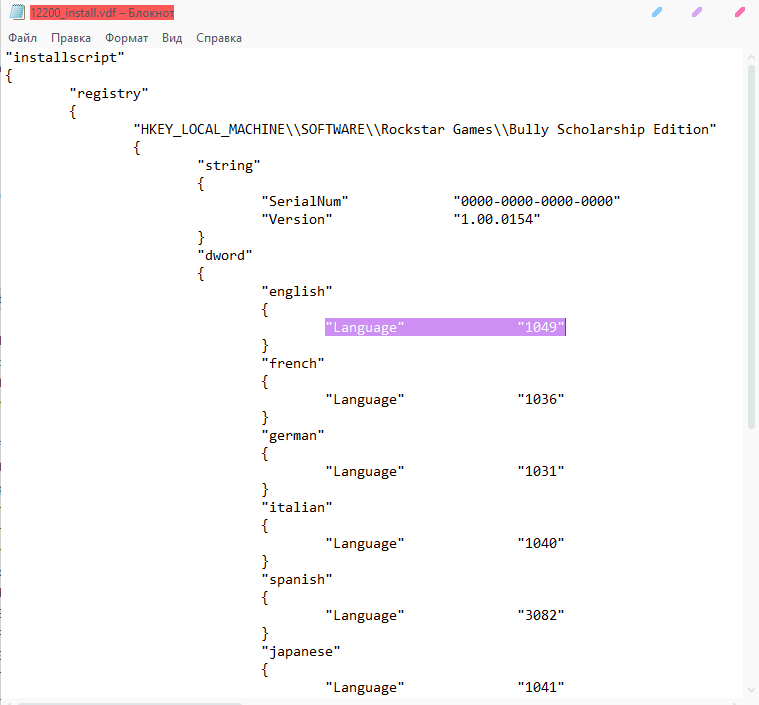Open the Вид menu

click(x=172, y=38)
